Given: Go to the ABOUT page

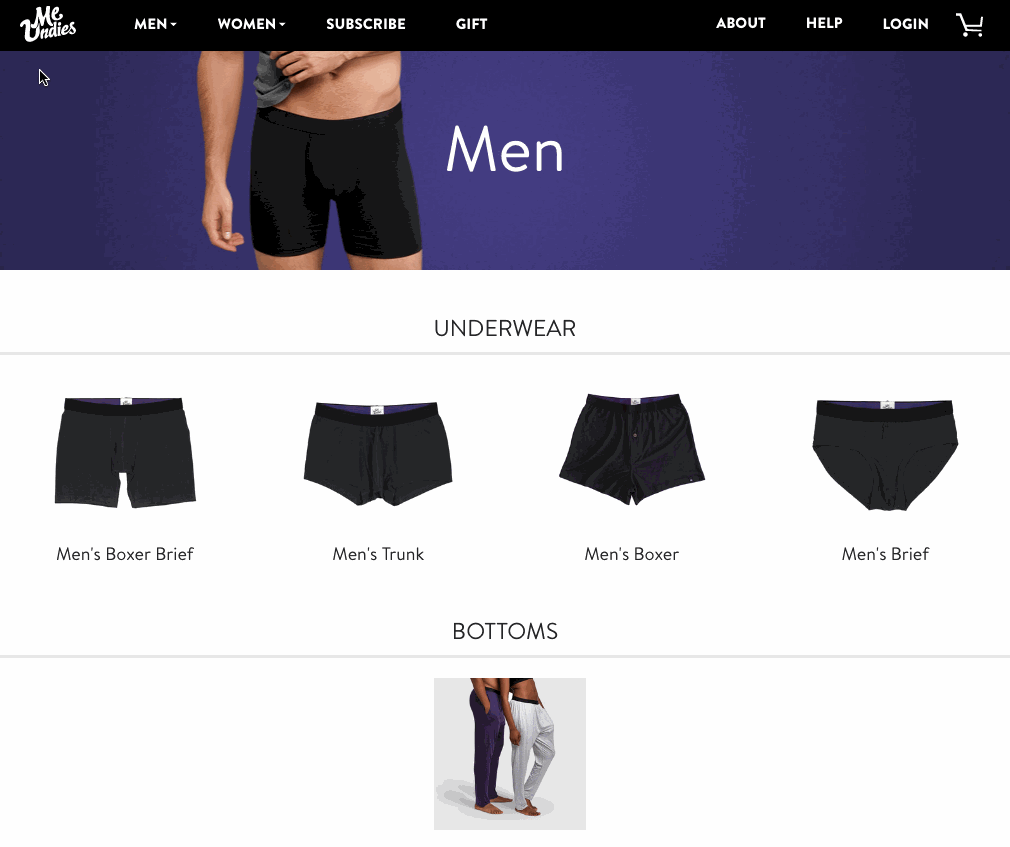Looking at the screenshot, I should pos(741,23).
